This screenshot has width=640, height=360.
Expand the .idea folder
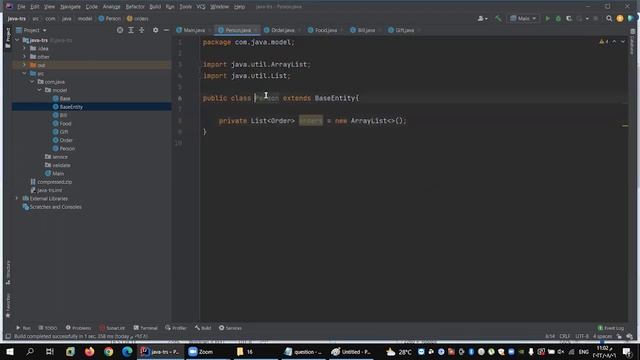pyautogui.click(x=24, y=49)
